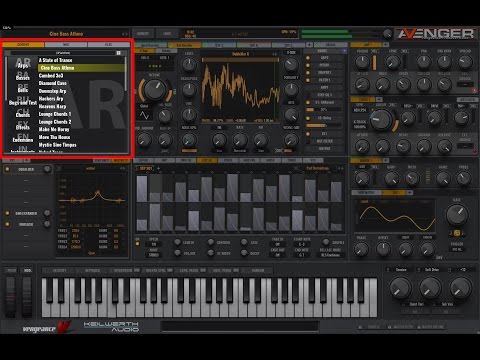Toggle the Uniextender effect LED
Image resolution: width=480 pixels, height=360 pixels.
(7, 213)
